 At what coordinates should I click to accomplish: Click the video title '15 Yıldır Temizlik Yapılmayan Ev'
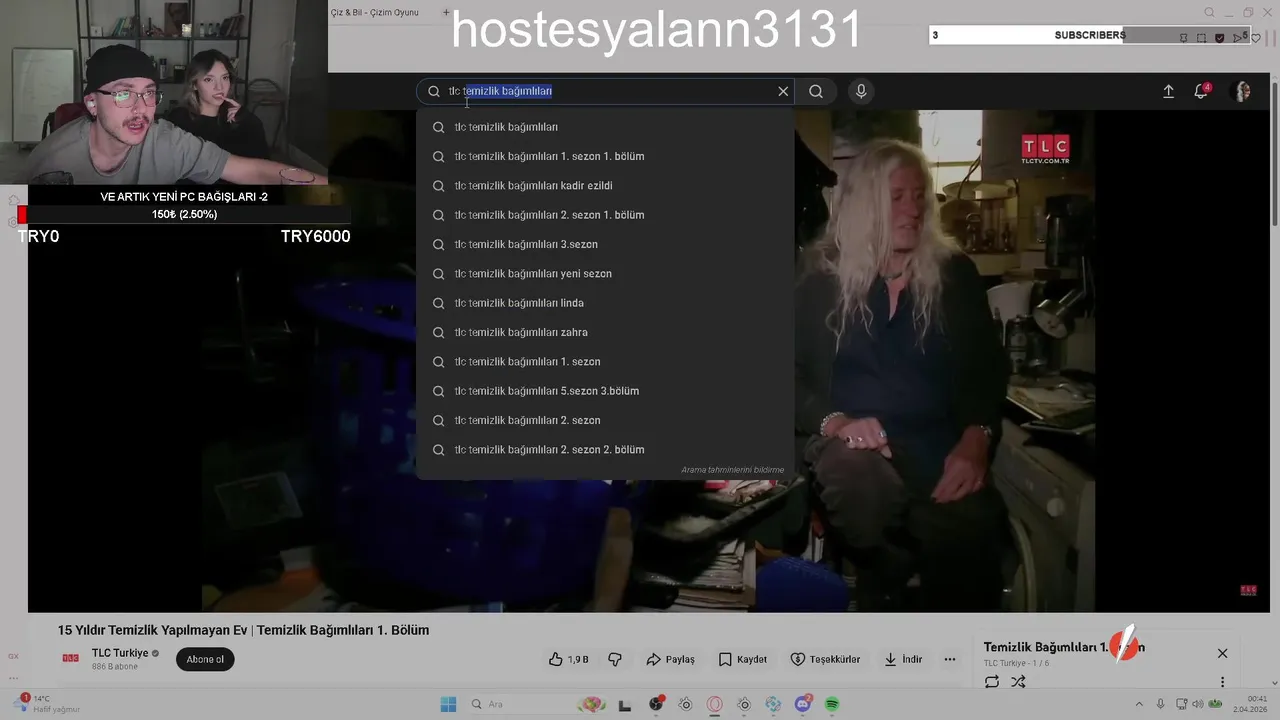coord(243,630)
